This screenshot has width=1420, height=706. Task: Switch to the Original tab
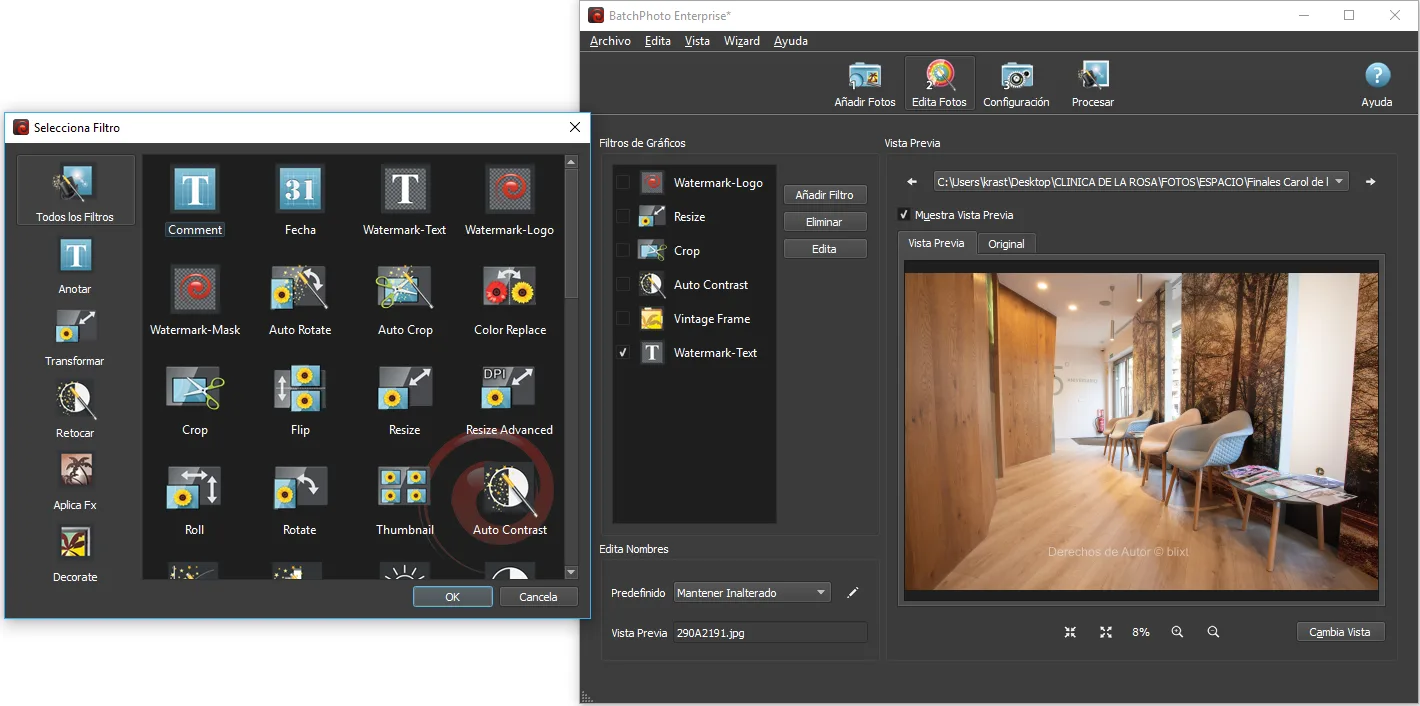click(1006, 244)
